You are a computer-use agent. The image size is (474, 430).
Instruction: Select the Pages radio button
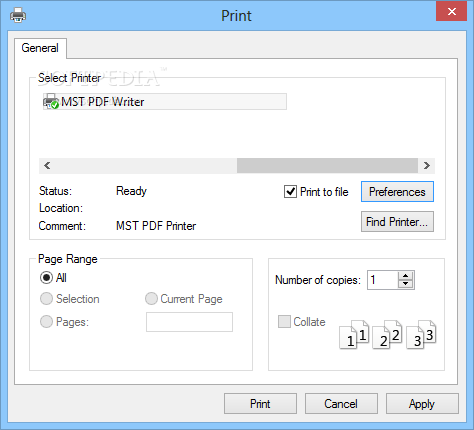46,322
